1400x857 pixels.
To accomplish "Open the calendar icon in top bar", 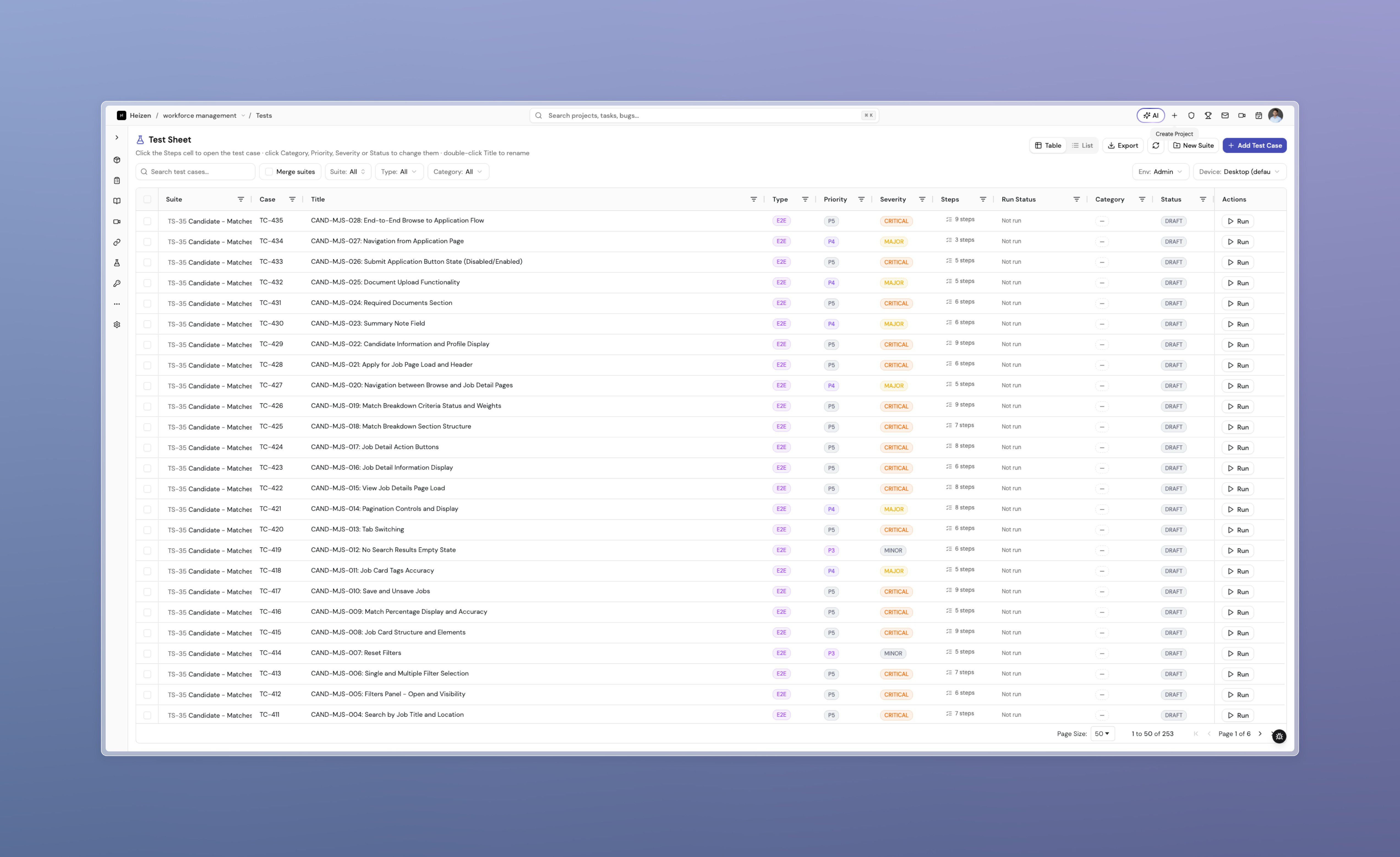I will (1259, 115).
